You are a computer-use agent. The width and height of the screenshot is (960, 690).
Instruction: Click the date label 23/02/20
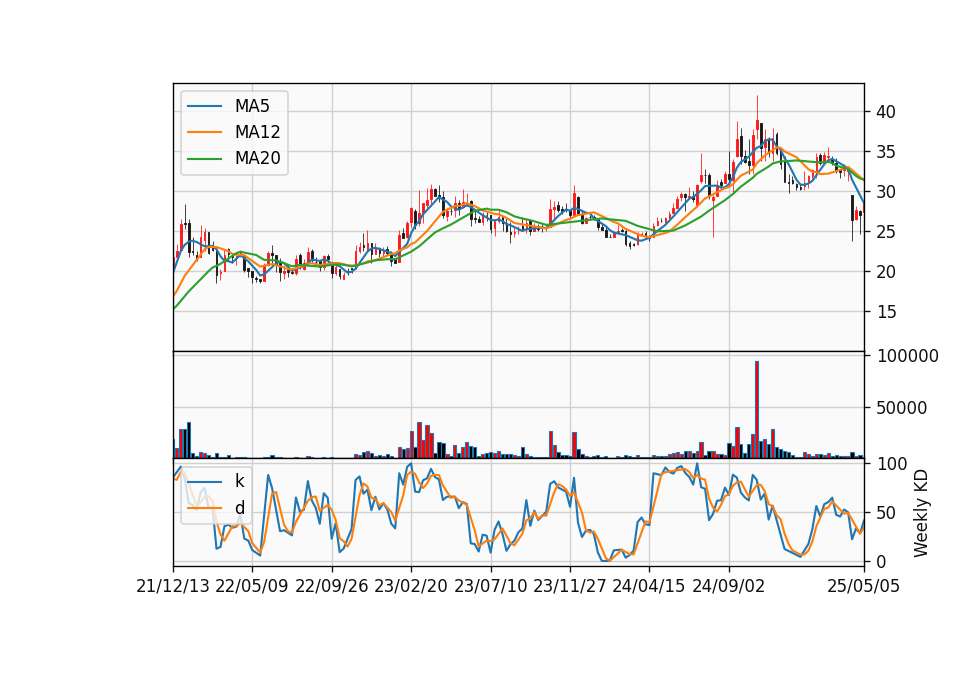coord(411,586)
